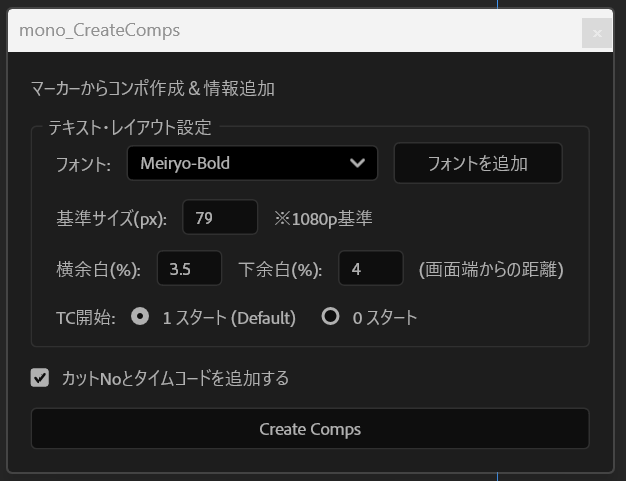Click the フォント: label
Viewport: 626px width, 481px height.
[x=84, y=164]
